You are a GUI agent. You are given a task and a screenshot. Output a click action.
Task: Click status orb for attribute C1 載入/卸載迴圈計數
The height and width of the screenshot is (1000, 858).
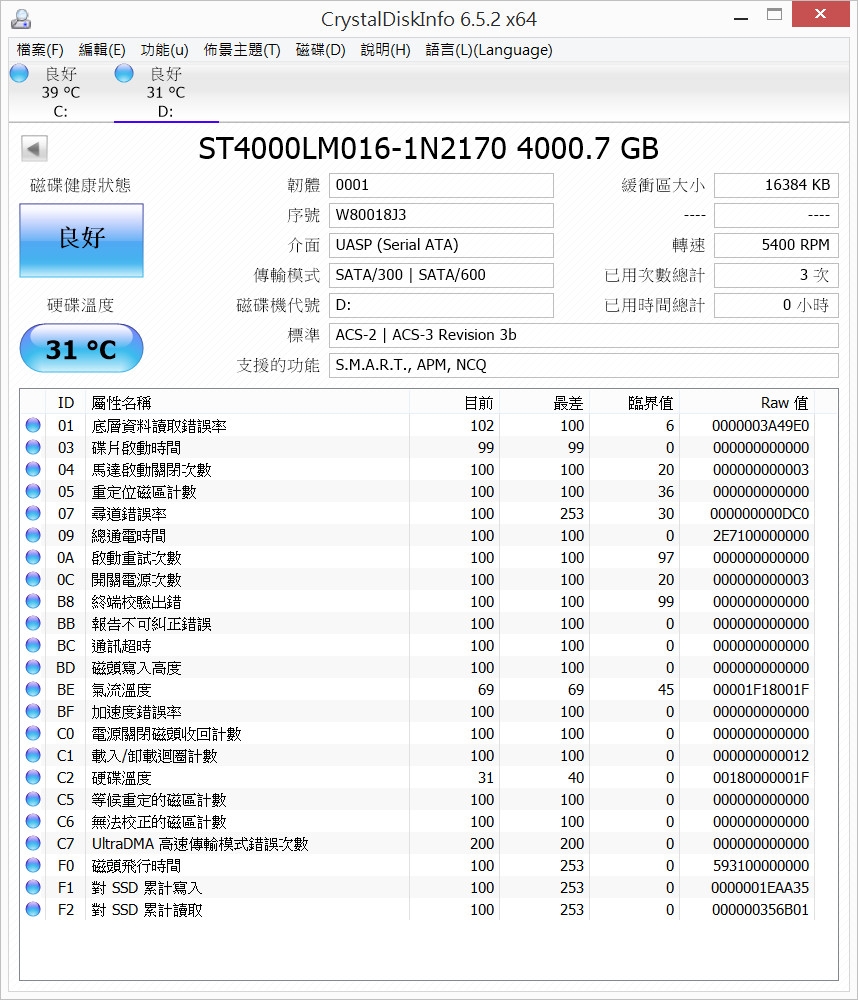point(33,756)
